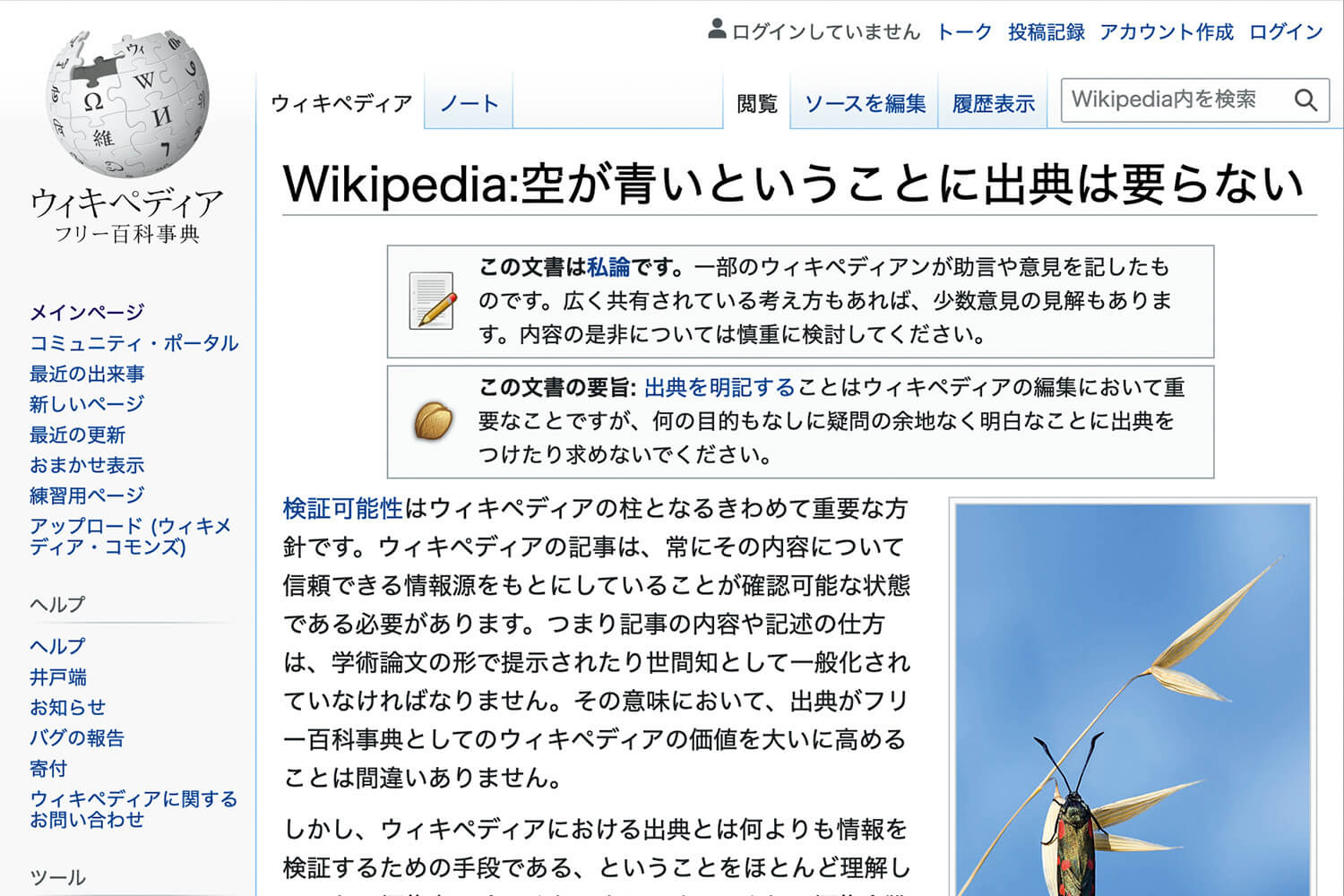Open the 履歴表示 tab

coord(993,104)
